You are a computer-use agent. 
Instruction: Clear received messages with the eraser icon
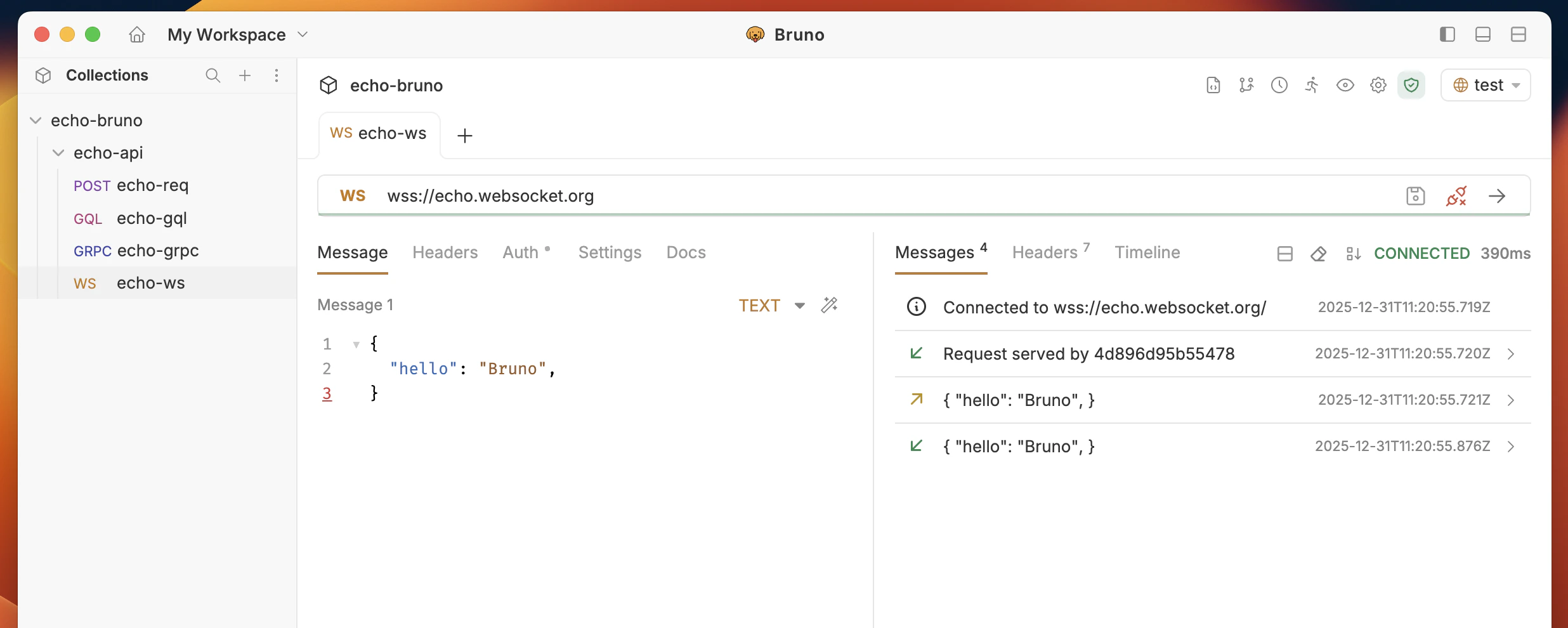pos(1319,253)
